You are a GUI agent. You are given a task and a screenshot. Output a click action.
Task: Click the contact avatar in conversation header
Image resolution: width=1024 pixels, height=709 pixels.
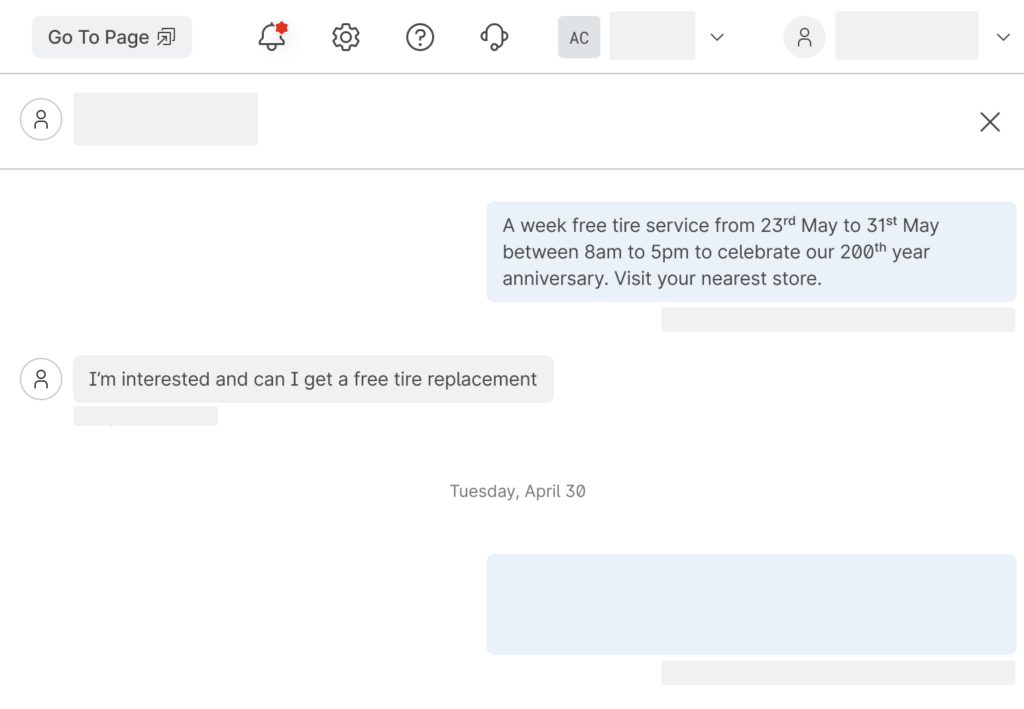[41, 120]
